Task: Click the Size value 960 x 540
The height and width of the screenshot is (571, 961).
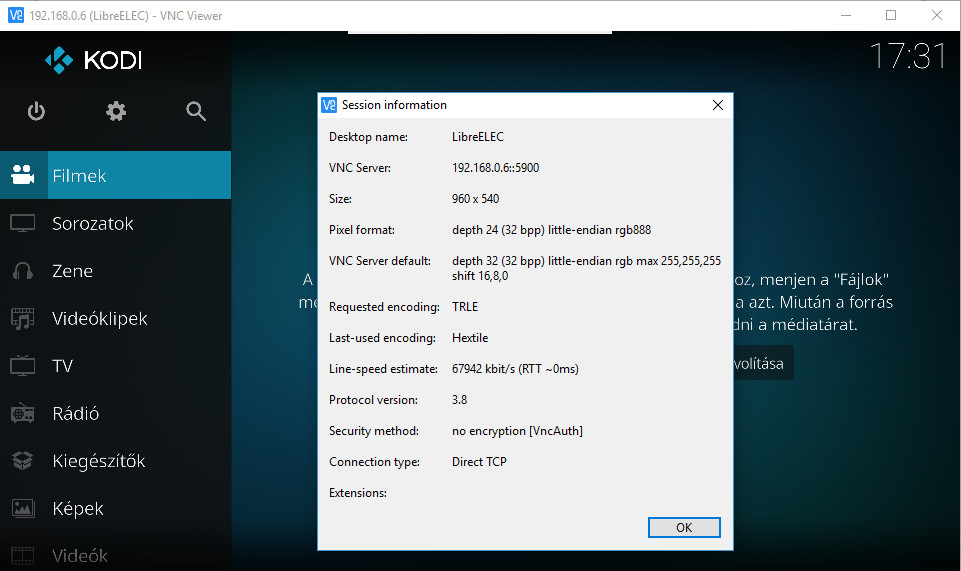Action: [475, 199]
